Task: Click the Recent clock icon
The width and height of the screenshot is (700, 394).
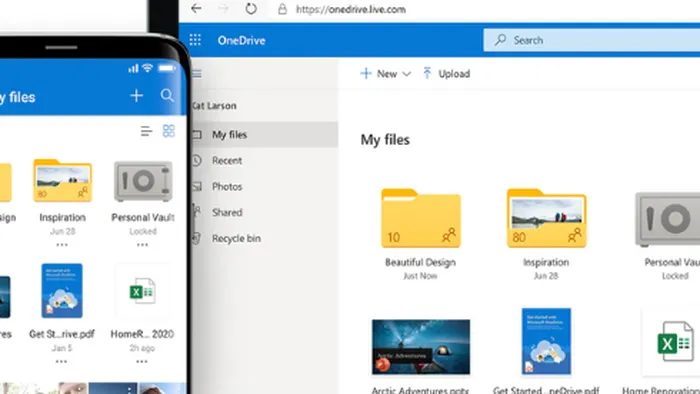Action: pos(196,161)
